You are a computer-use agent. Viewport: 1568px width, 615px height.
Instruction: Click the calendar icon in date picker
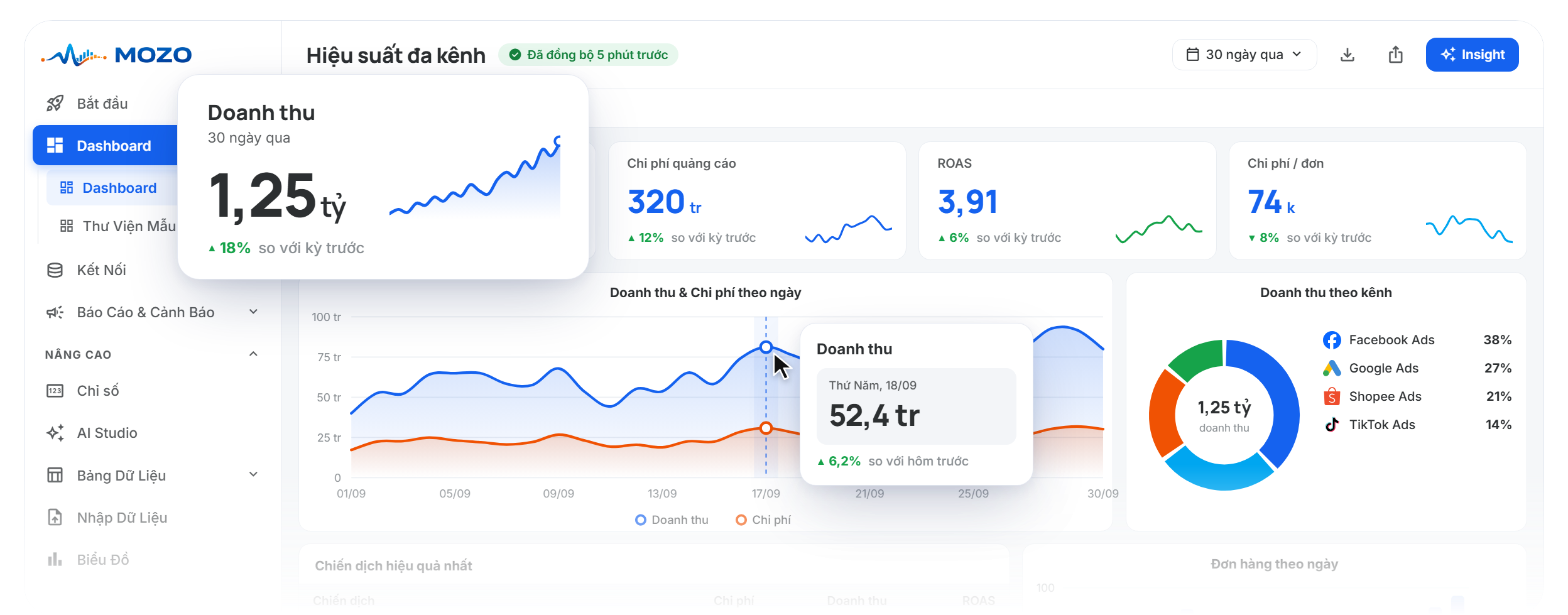[1192, 55]
